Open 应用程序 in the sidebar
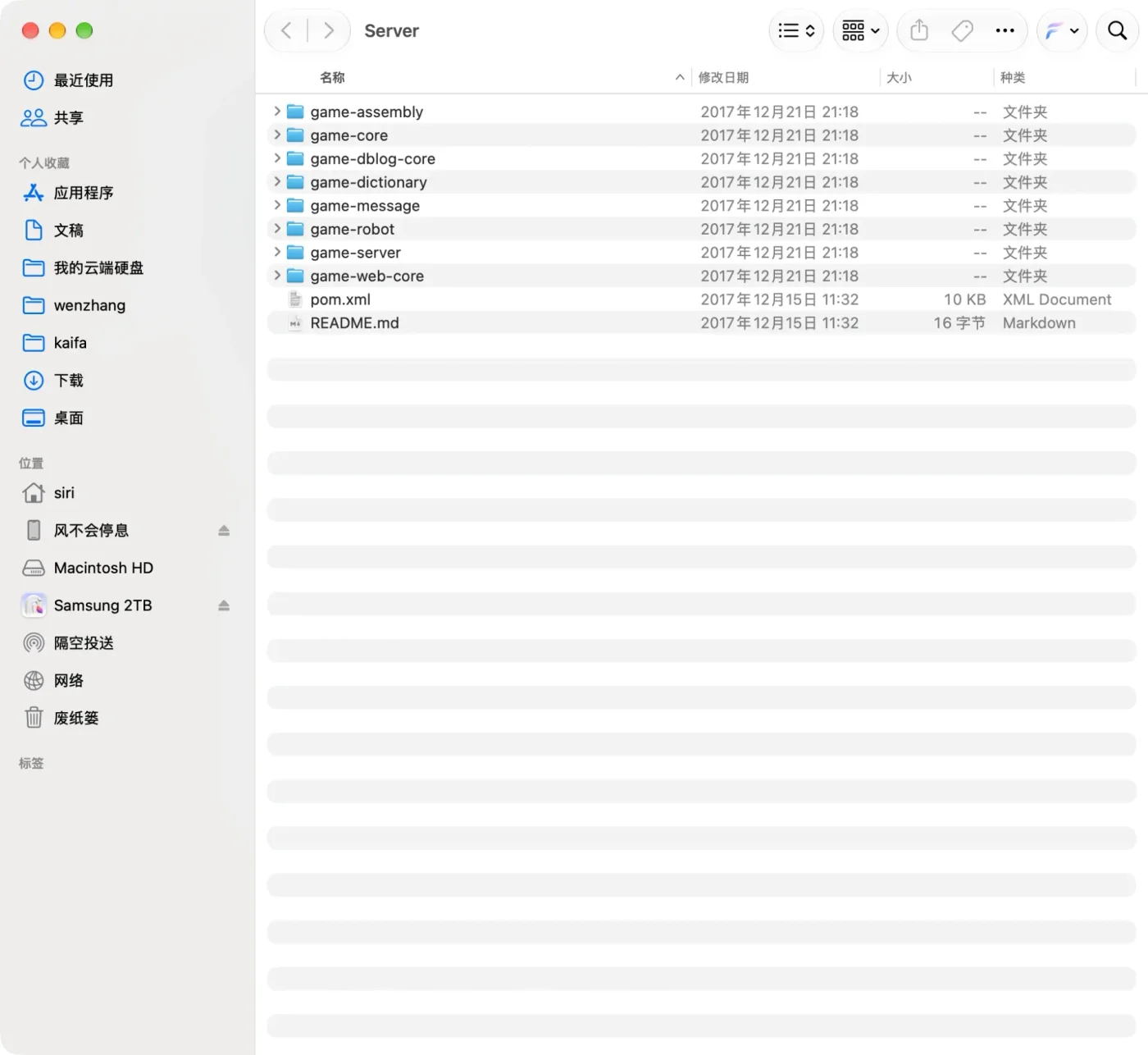 (x=82, y=193)
